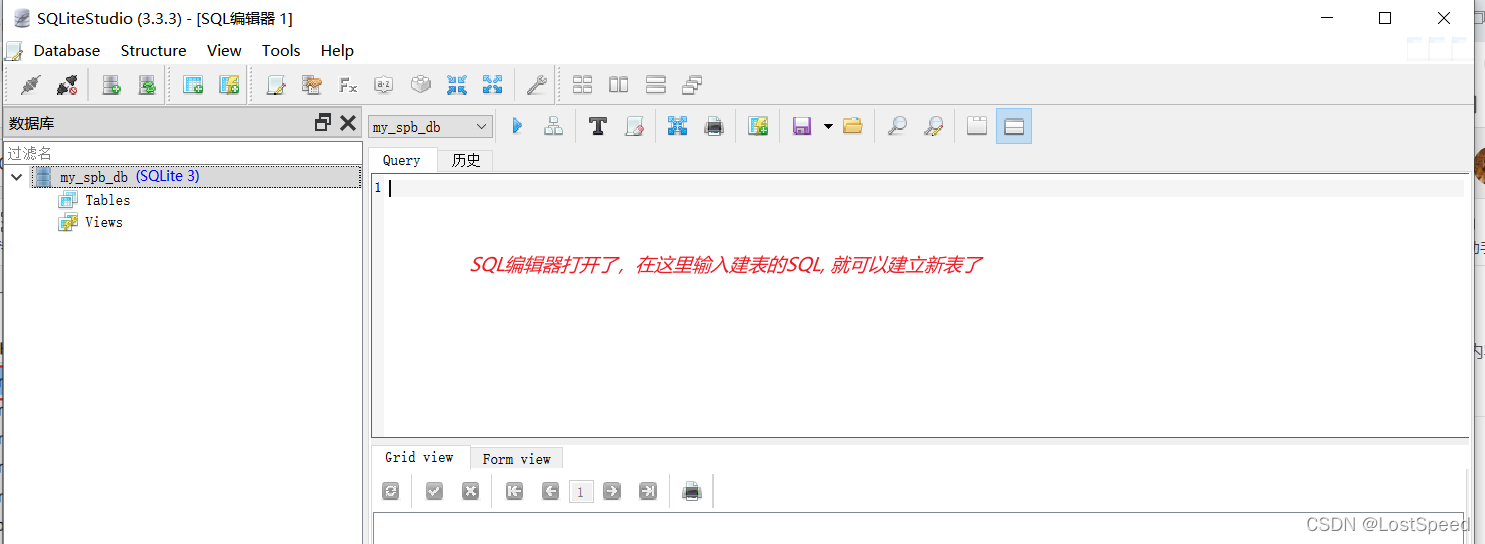Print icon in SQL editor toolbar
Viewport: 1485px width, 544px height.
click(714, 126)
